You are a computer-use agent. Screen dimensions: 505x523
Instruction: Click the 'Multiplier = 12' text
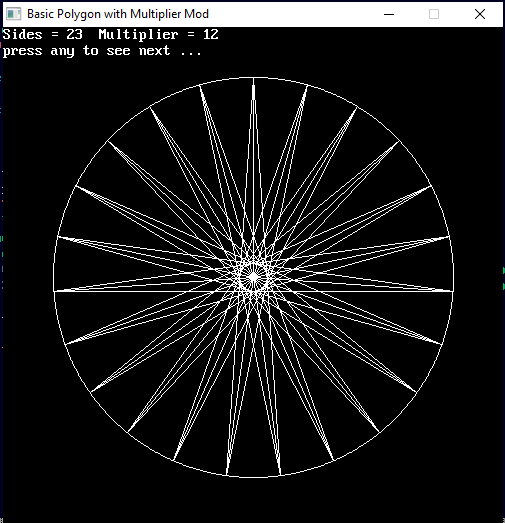(158, 34)
